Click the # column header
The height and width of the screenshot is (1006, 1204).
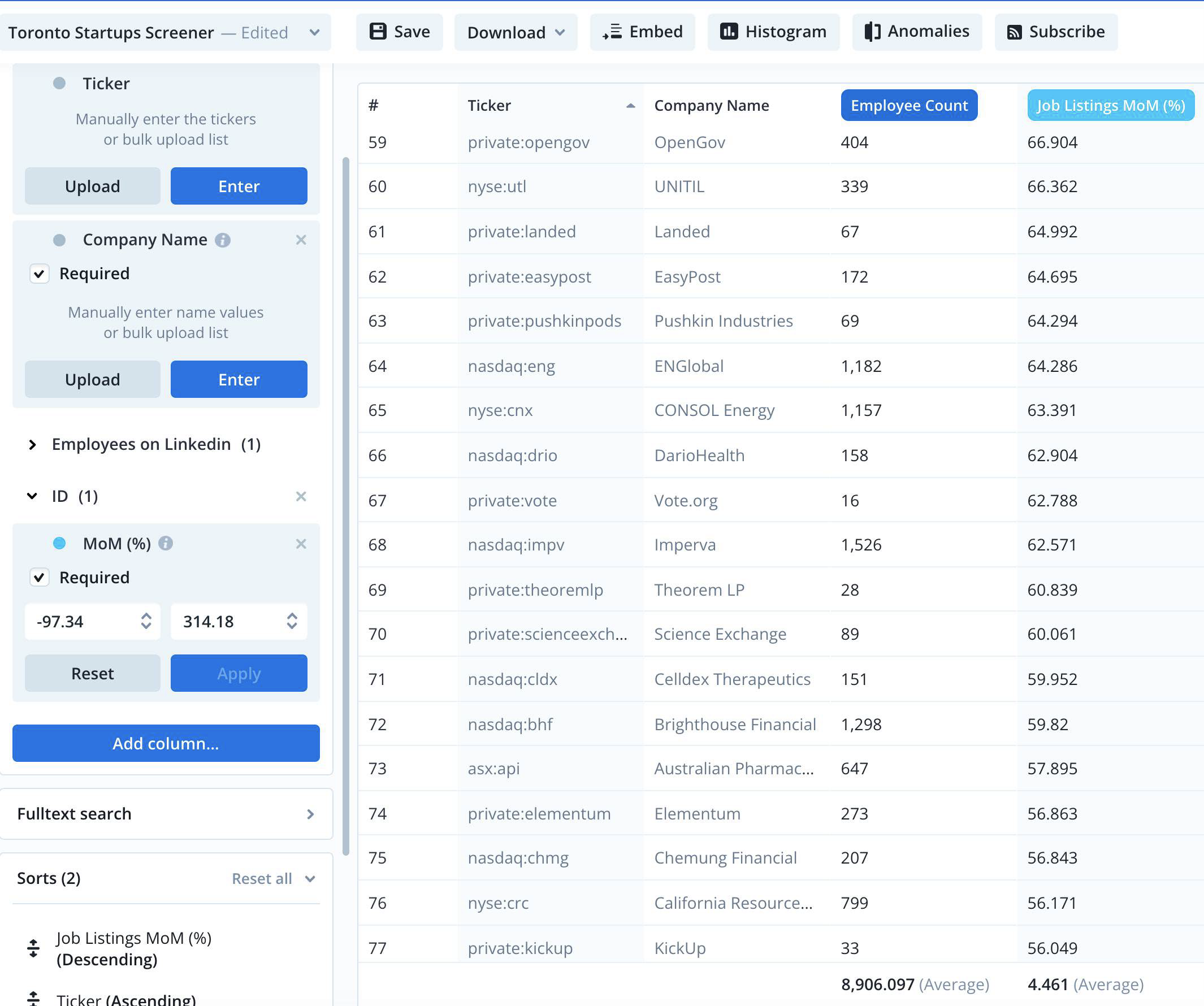pos(373,106)
